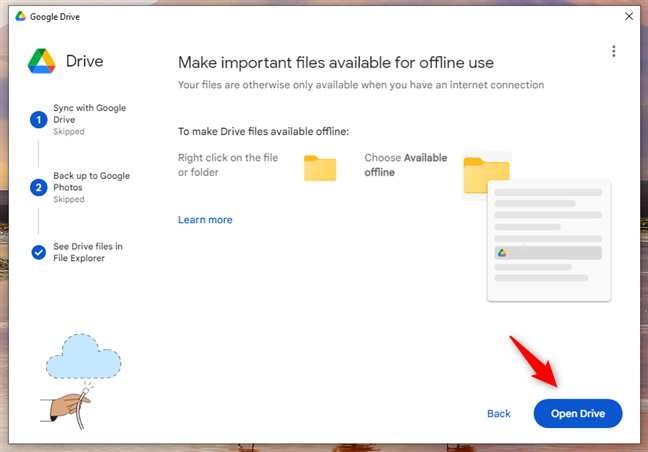Click Skipped under Sync with Google Drive

[x=69, y=131]
